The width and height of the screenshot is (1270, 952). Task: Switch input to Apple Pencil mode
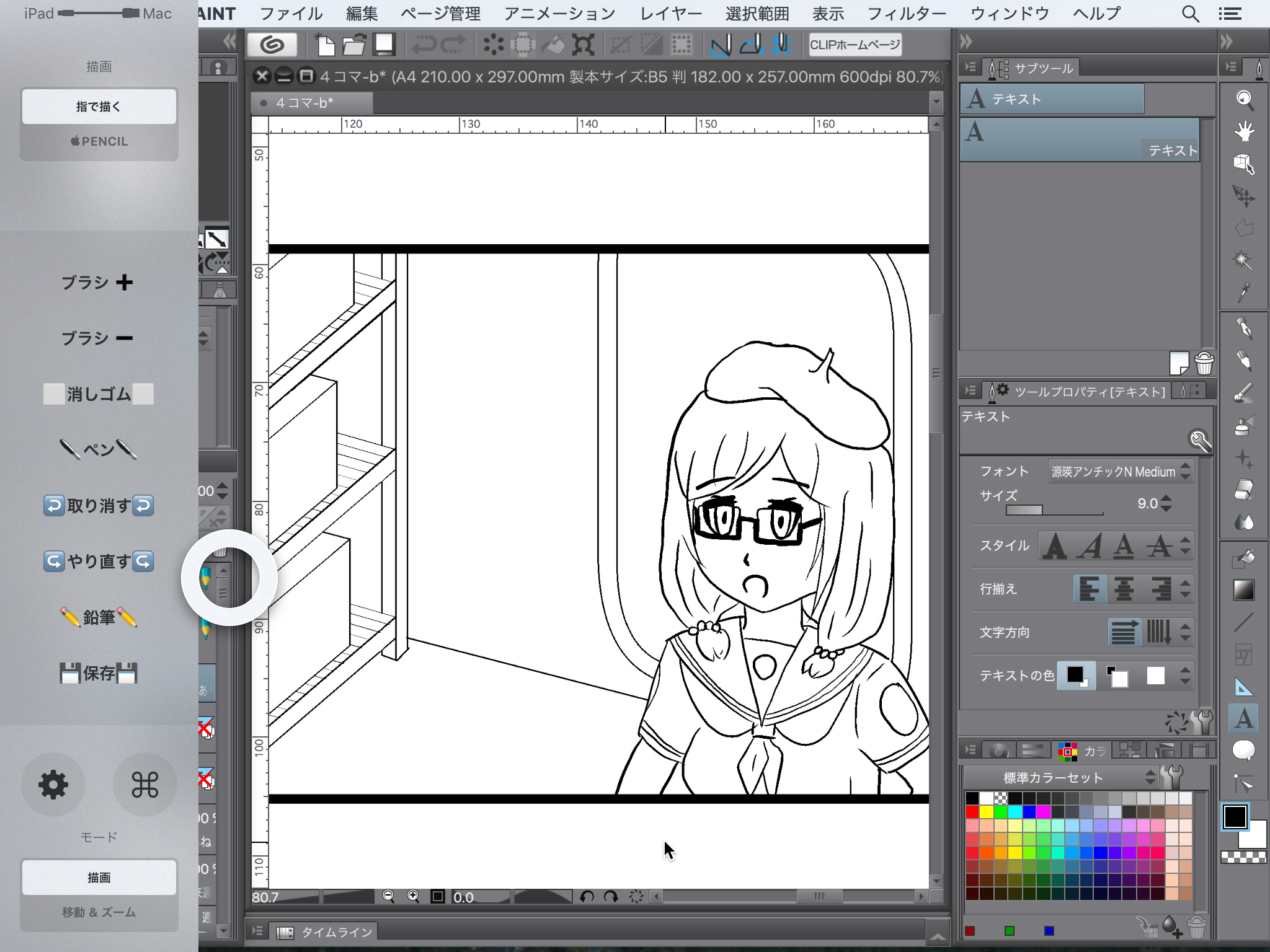(99, 141)
